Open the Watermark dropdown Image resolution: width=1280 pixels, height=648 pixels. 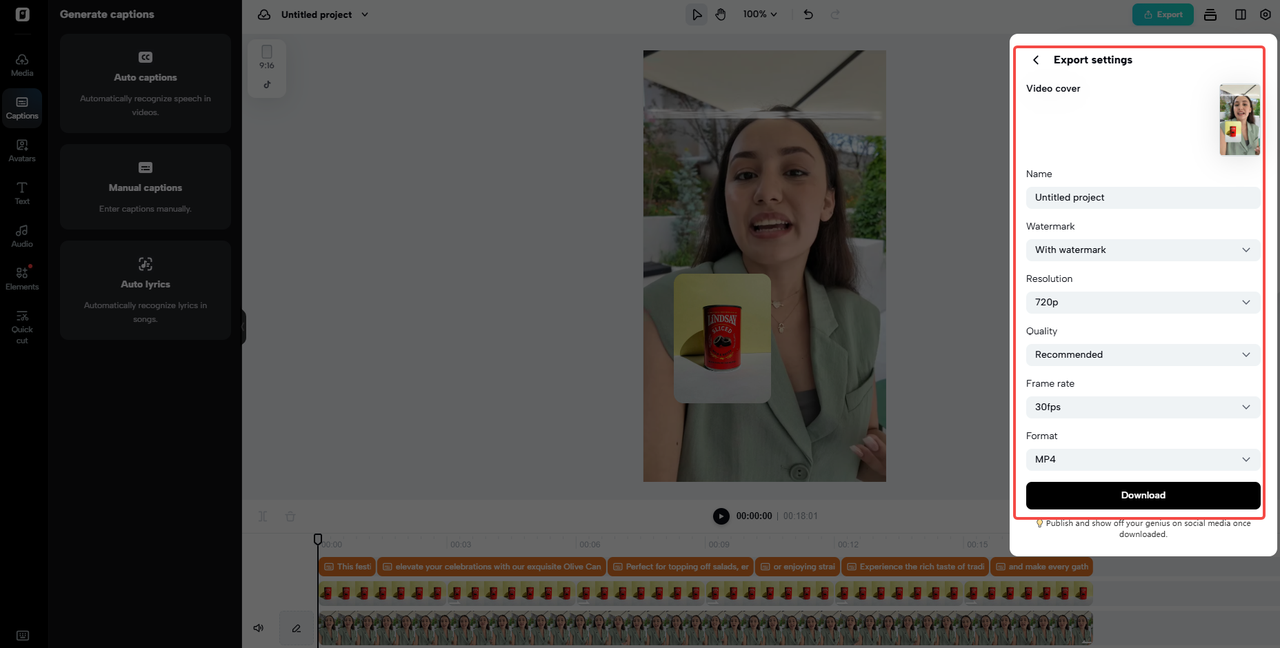click(x=1142, y=249)
